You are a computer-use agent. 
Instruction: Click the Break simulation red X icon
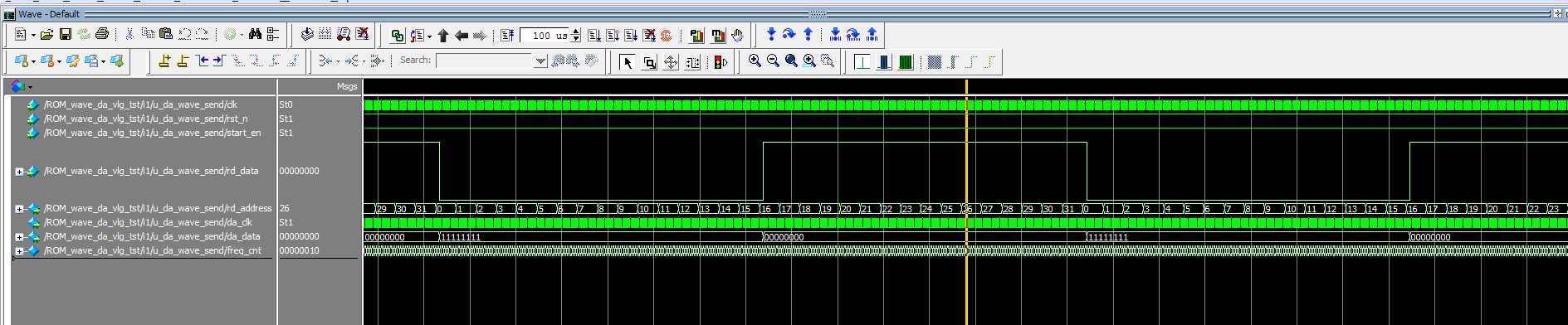coord(362,35)
